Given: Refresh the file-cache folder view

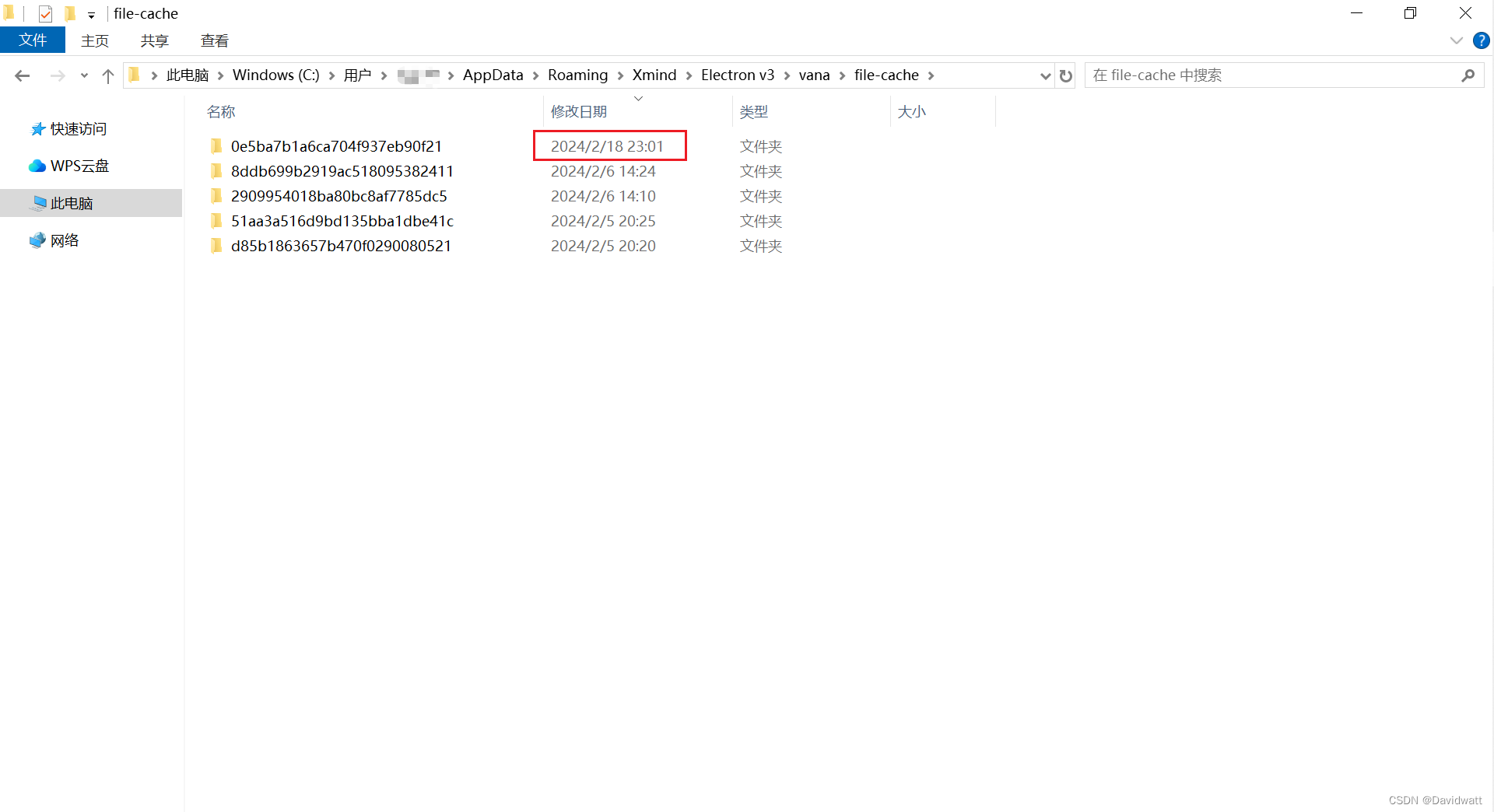Looking at the screenshot, I should pyautogui.click(x=1066, y=75).
